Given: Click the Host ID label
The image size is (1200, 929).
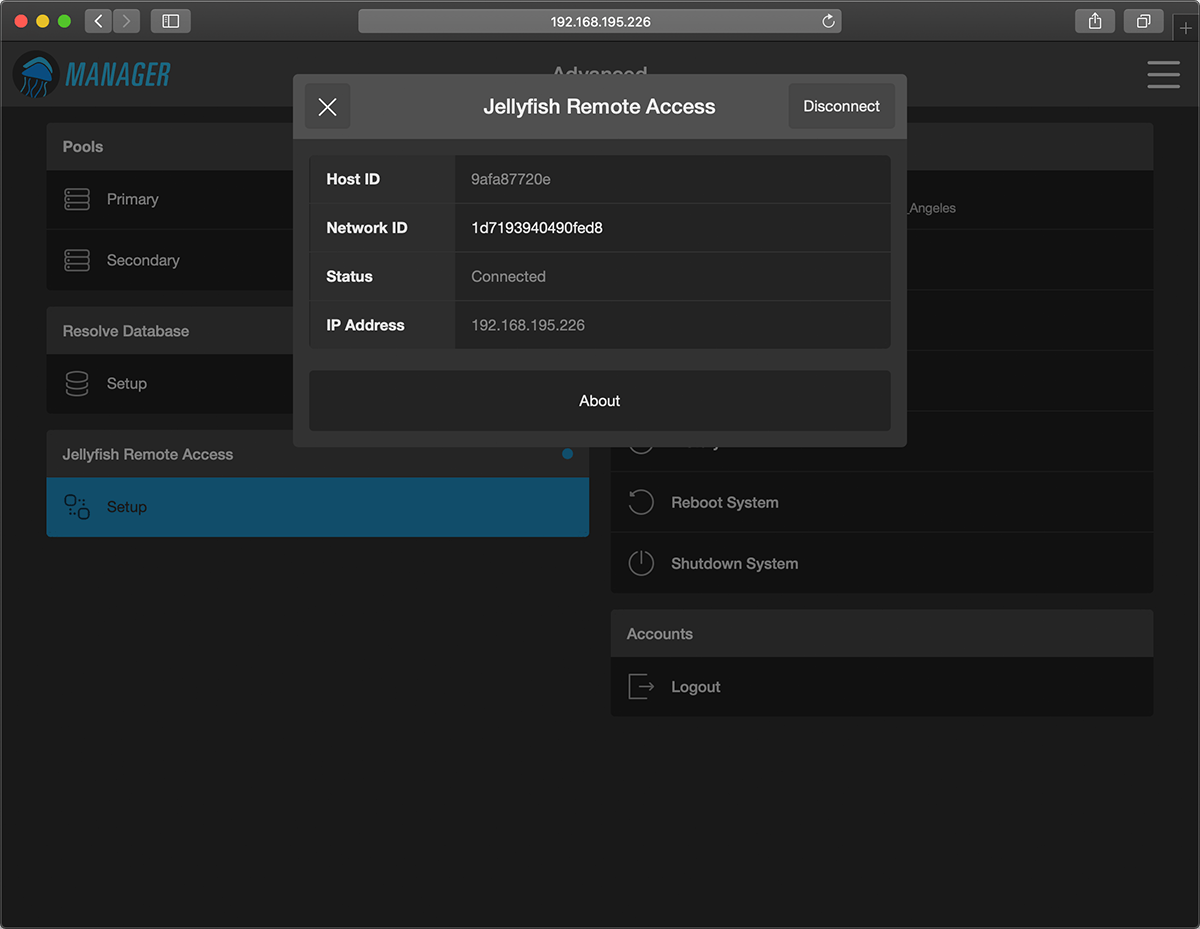Looking at the screenshot, I should (x=353, y=180).
